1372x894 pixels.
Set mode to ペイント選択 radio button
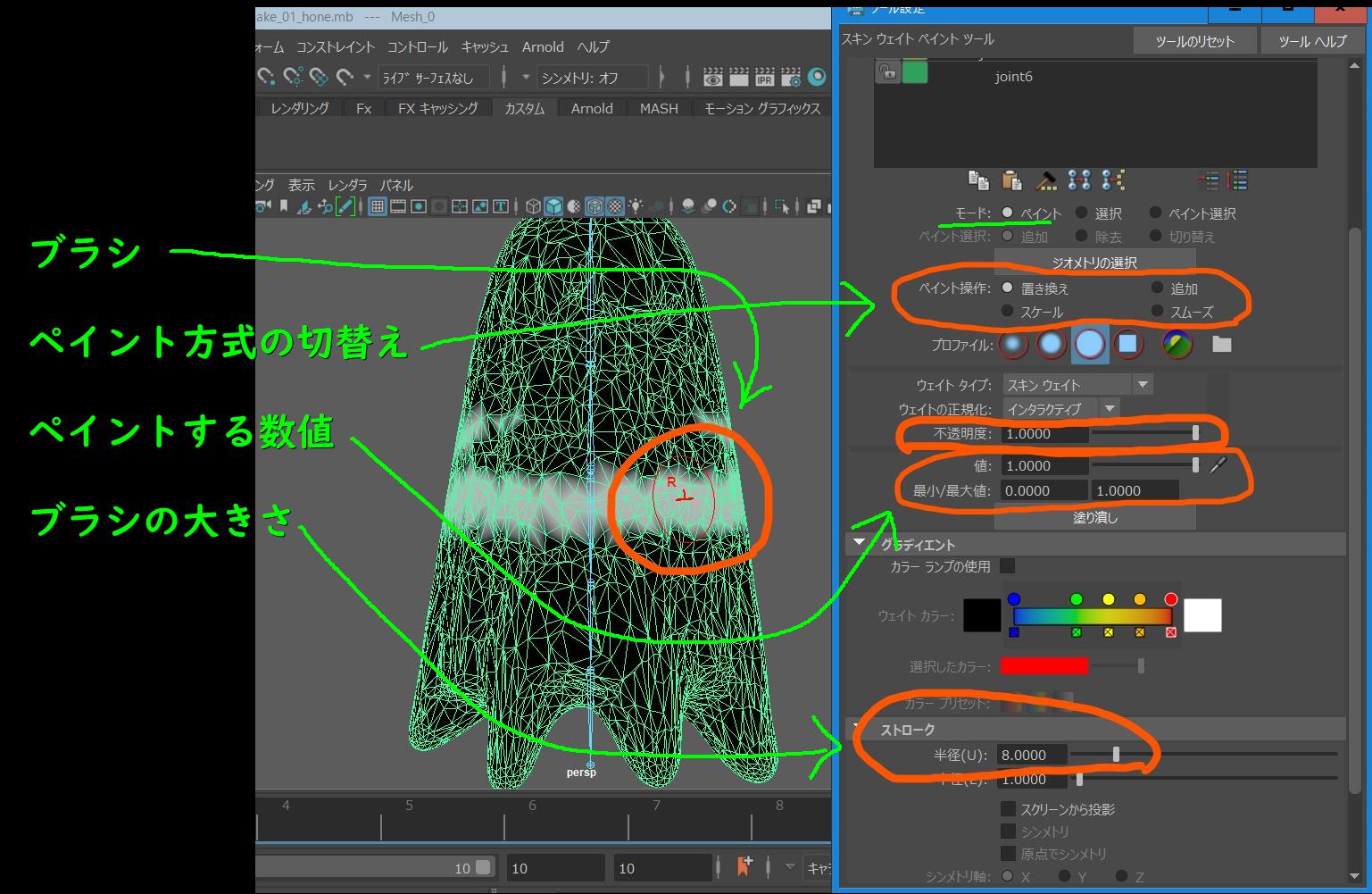1155,213
